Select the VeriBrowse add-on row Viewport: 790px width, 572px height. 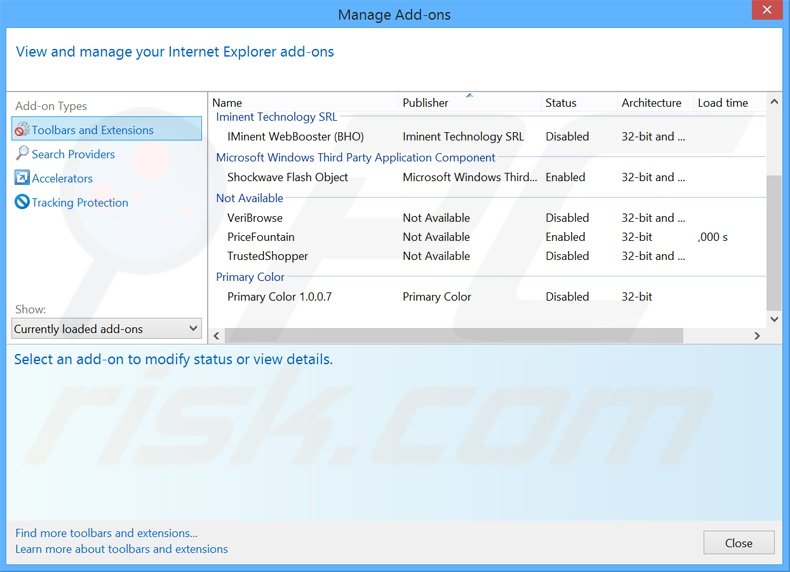488,218
